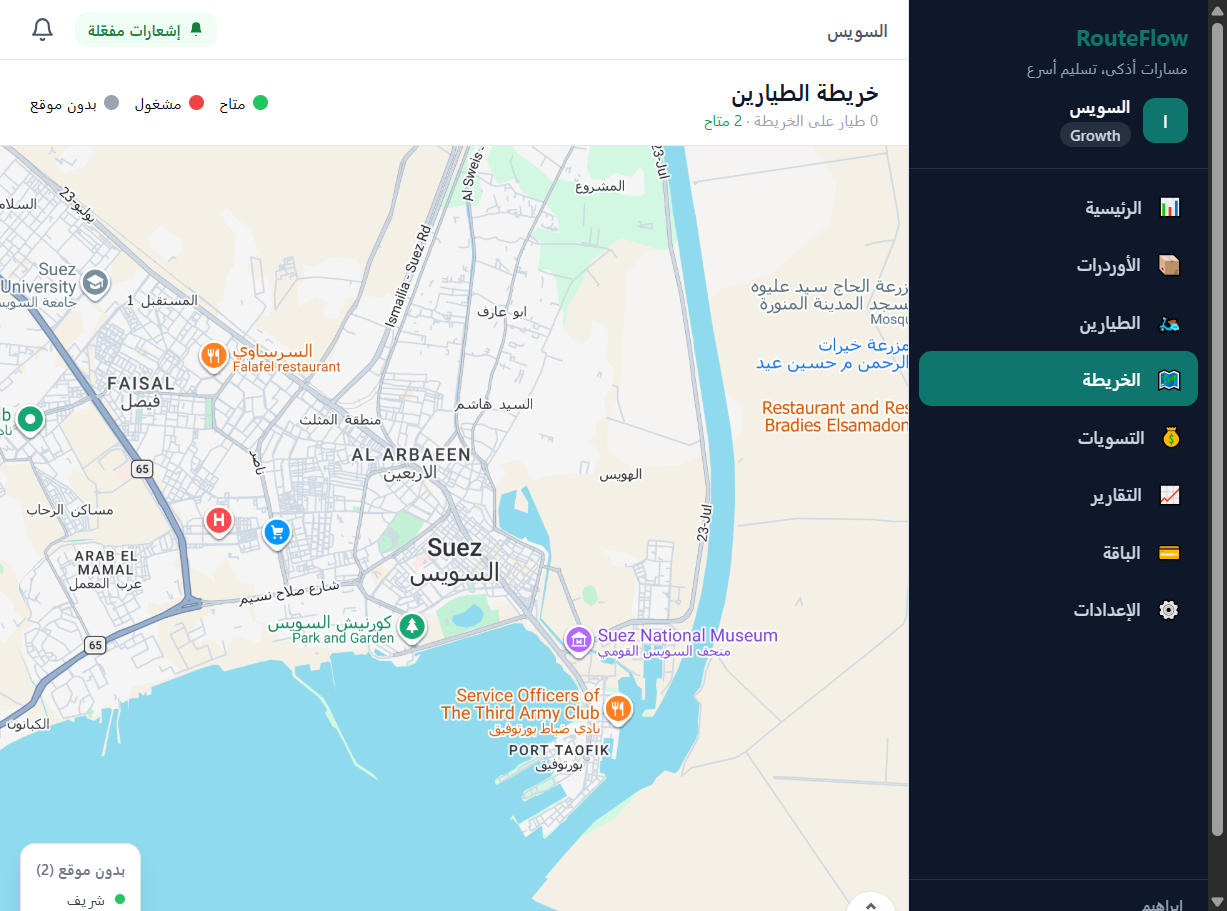Open notifications bell icon

pyautogui.click(x=42, y=30)
